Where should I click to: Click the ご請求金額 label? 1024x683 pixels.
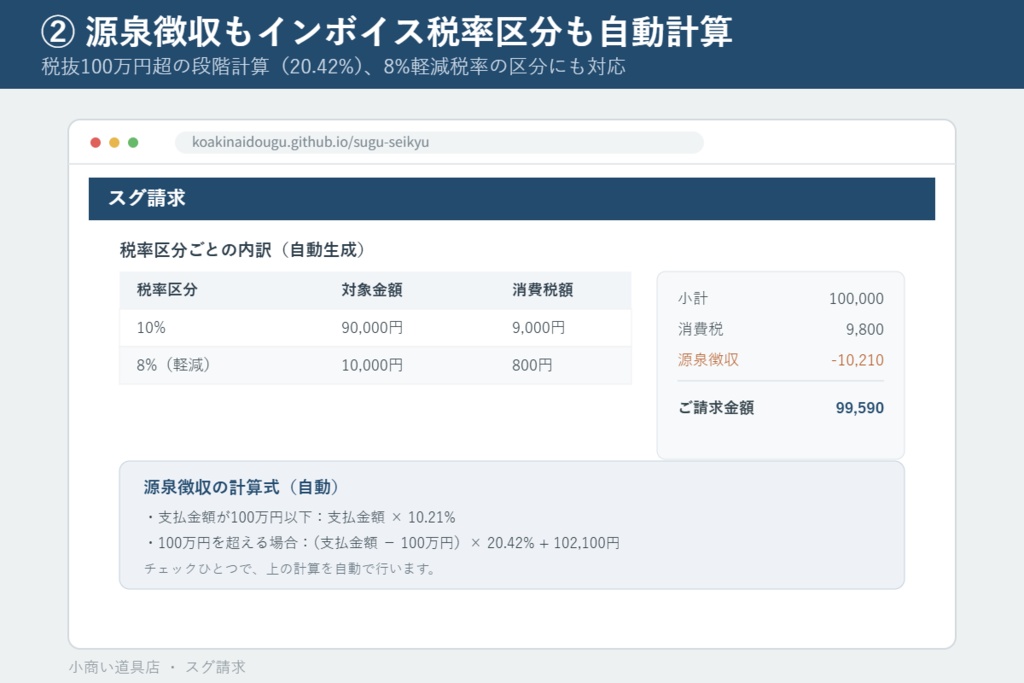[x=716, y=407]
